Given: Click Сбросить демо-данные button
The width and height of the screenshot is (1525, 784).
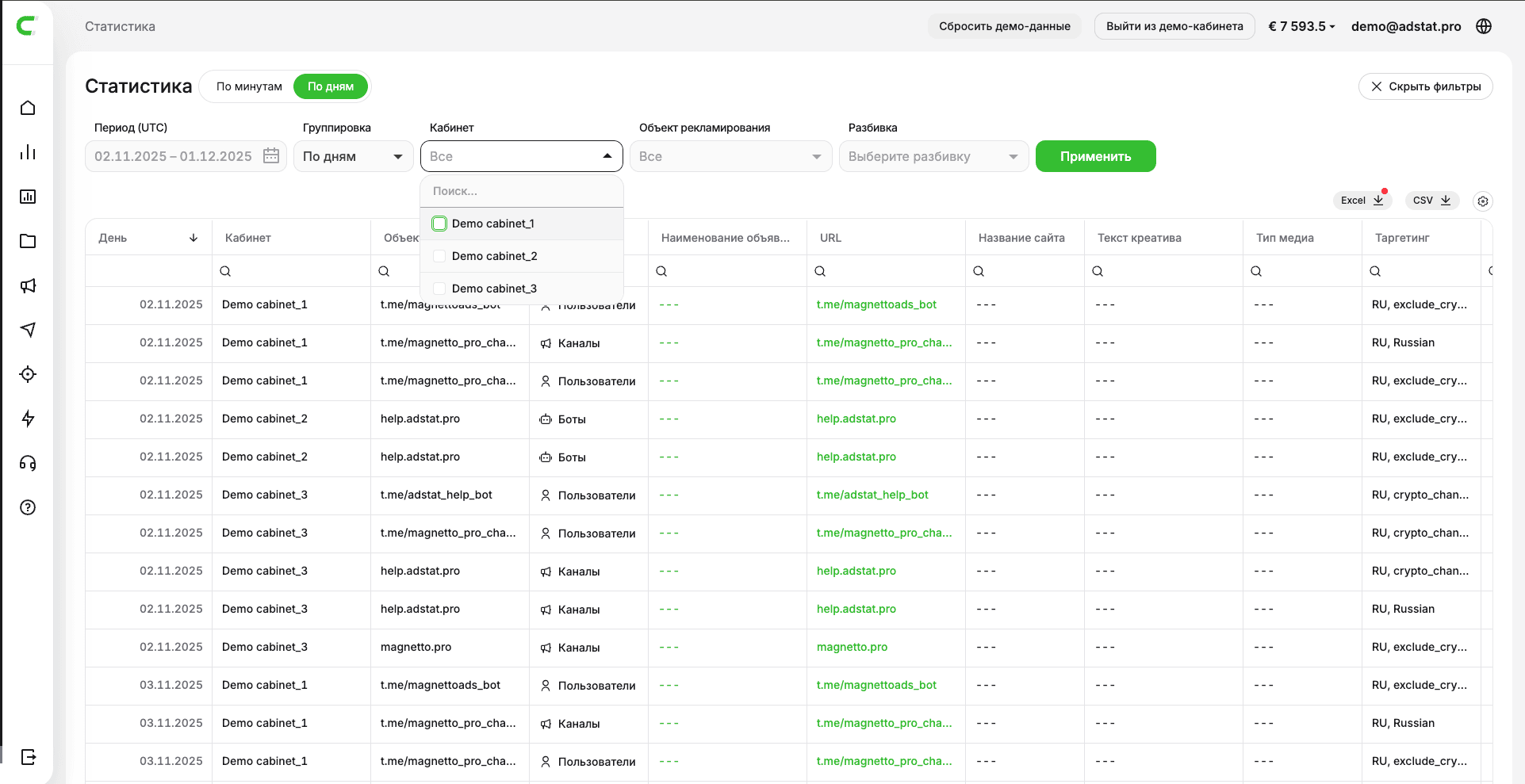Looking at the screenshot, I should pos(1004,26).
